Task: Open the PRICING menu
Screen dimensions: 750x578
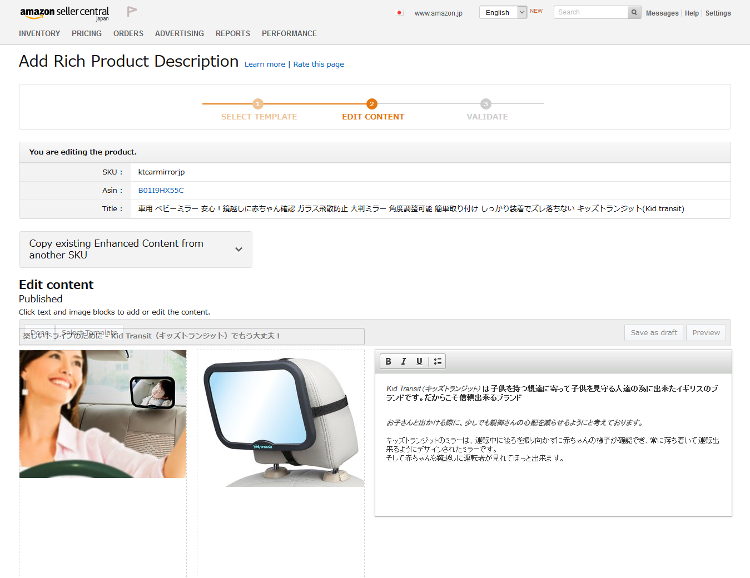Action: click(87, 33)
